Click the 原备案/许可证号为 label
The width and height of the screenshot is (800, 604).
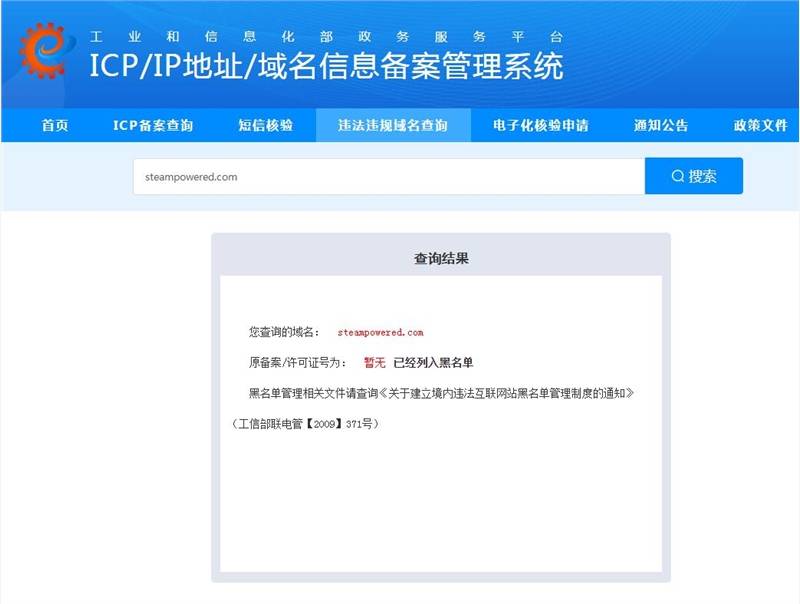tap(295, 363)
